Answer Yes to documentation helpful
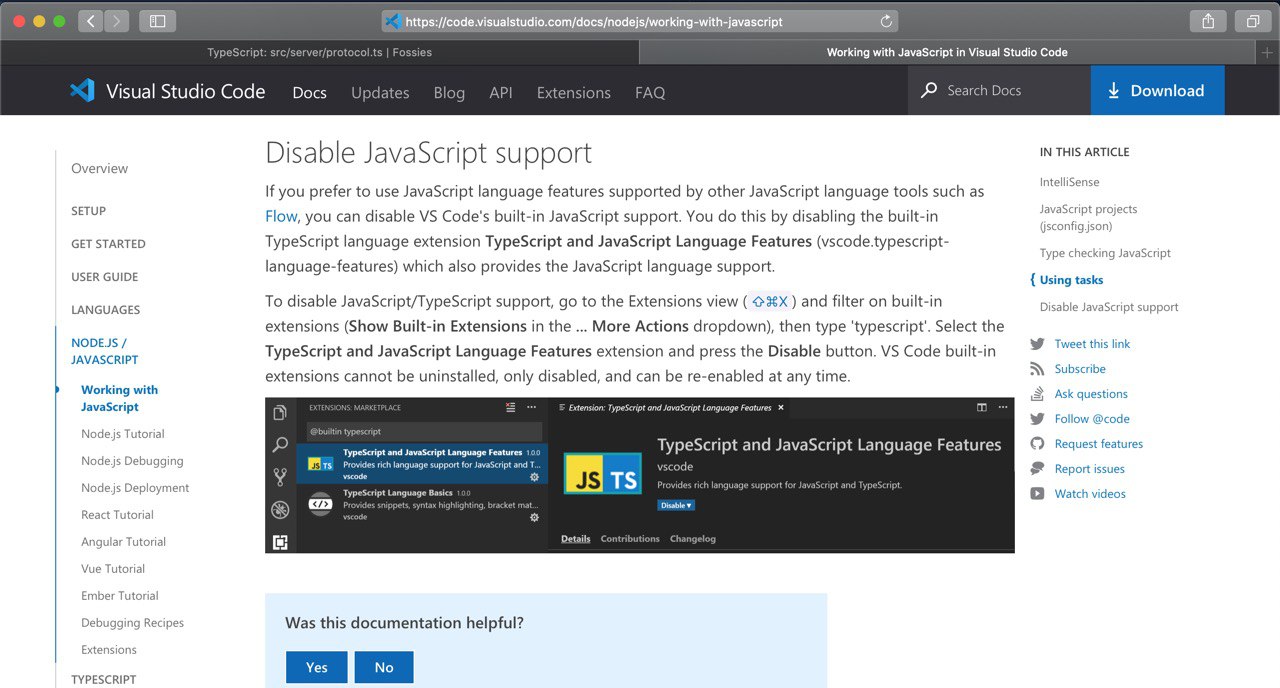The height and width of the screenshot is (688, 1280). (317, 667)
